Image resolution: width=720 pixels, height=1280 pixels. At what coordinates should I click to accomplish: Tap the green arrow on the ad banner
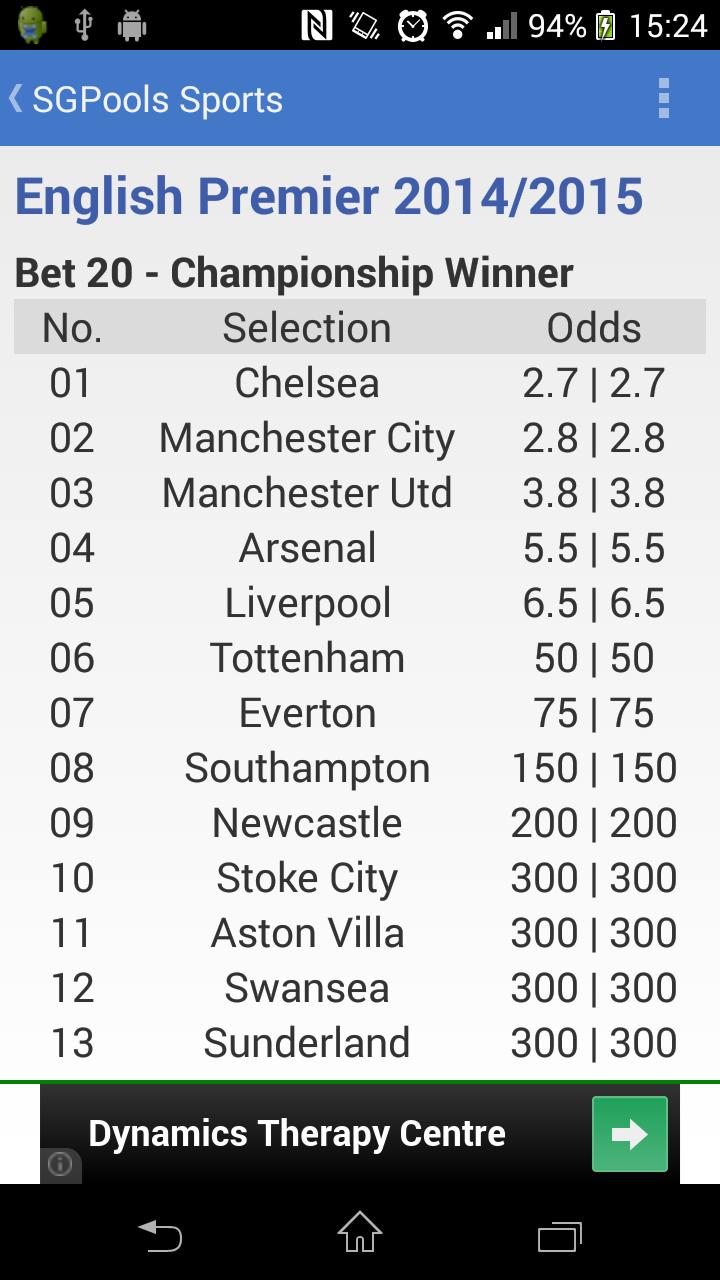[x=629, y=1133]
